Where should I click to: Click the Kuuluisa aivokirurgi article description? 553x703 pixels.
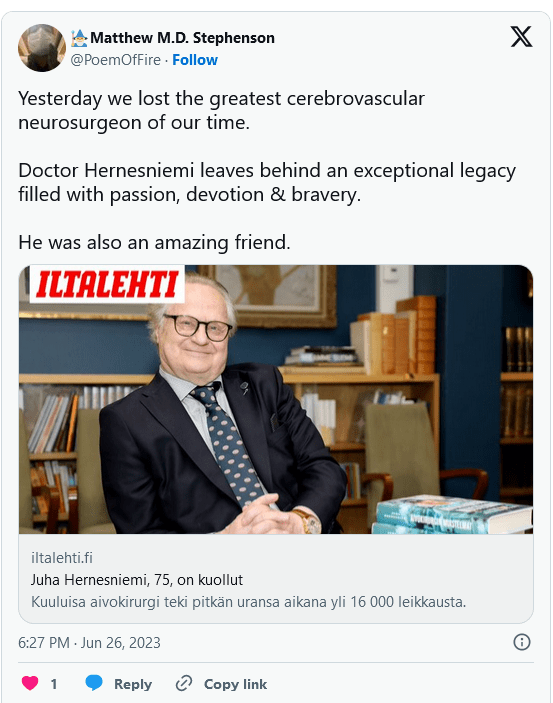point(248,602)
